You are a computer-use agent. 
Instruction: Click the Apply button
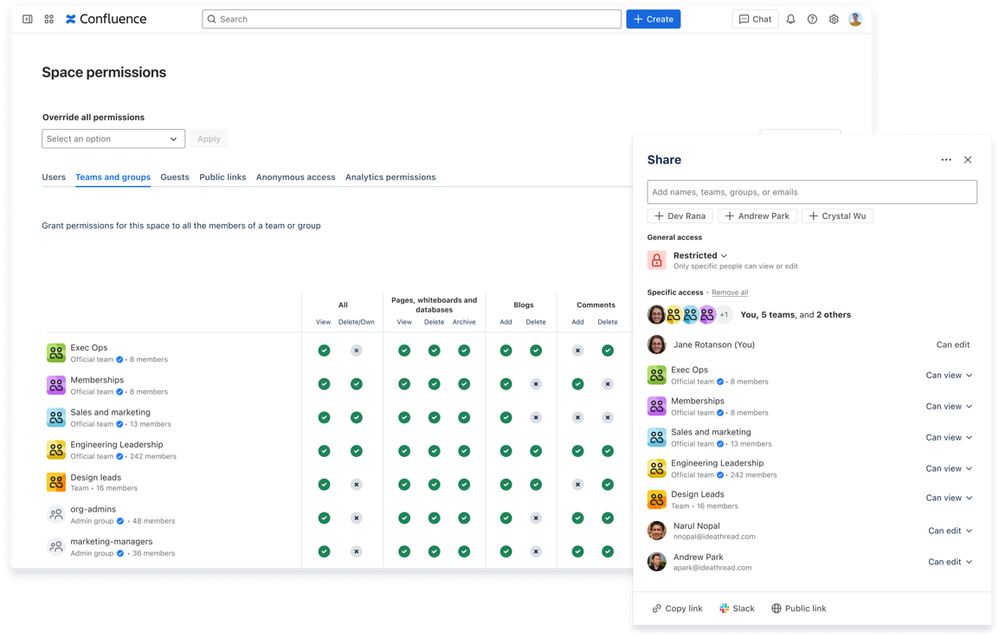click(209, 139)
